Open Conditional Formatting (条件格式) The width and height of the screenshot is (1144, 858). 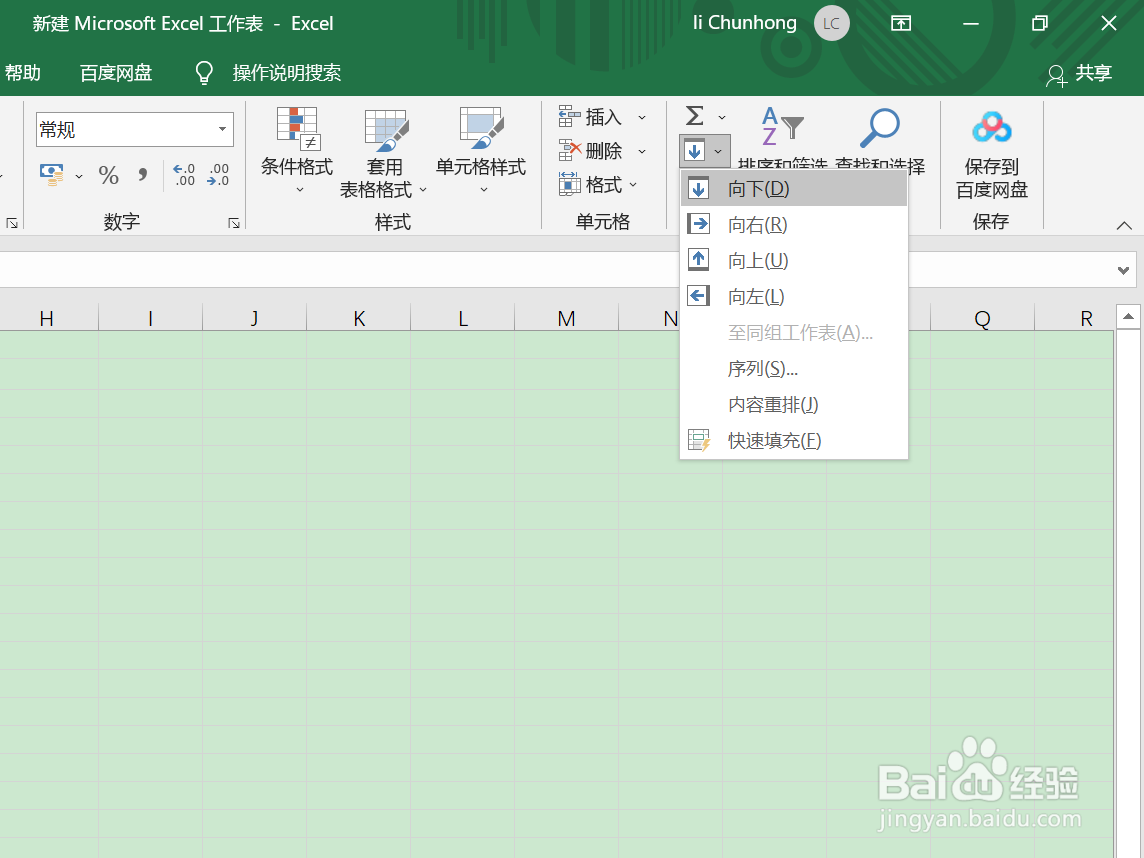click(297, 151)
